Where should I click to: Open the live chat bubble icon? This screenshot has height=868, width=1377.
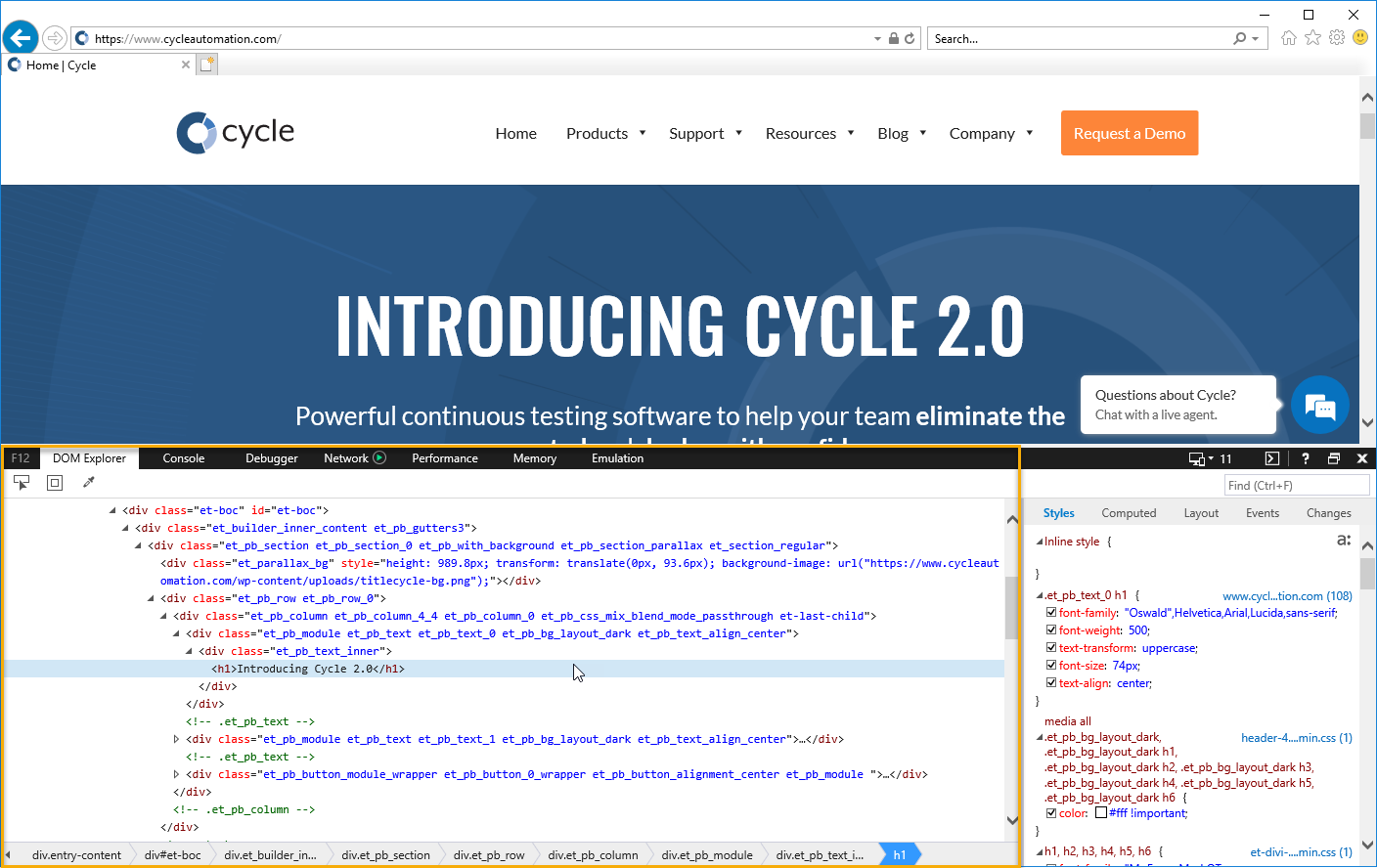pos(1319,405)
